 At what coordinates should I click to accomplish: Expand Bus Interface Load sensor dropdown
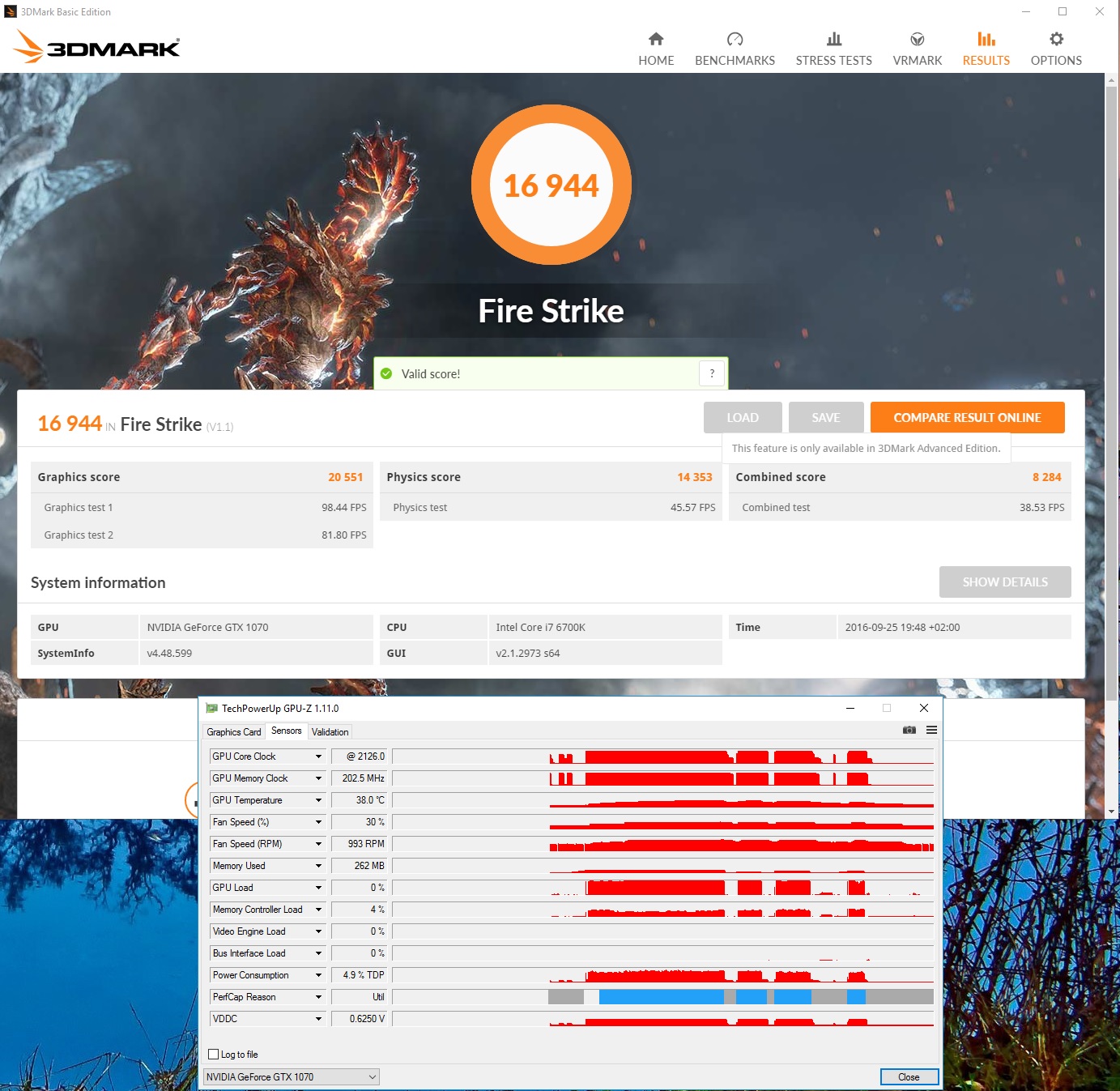coord(318,953)
